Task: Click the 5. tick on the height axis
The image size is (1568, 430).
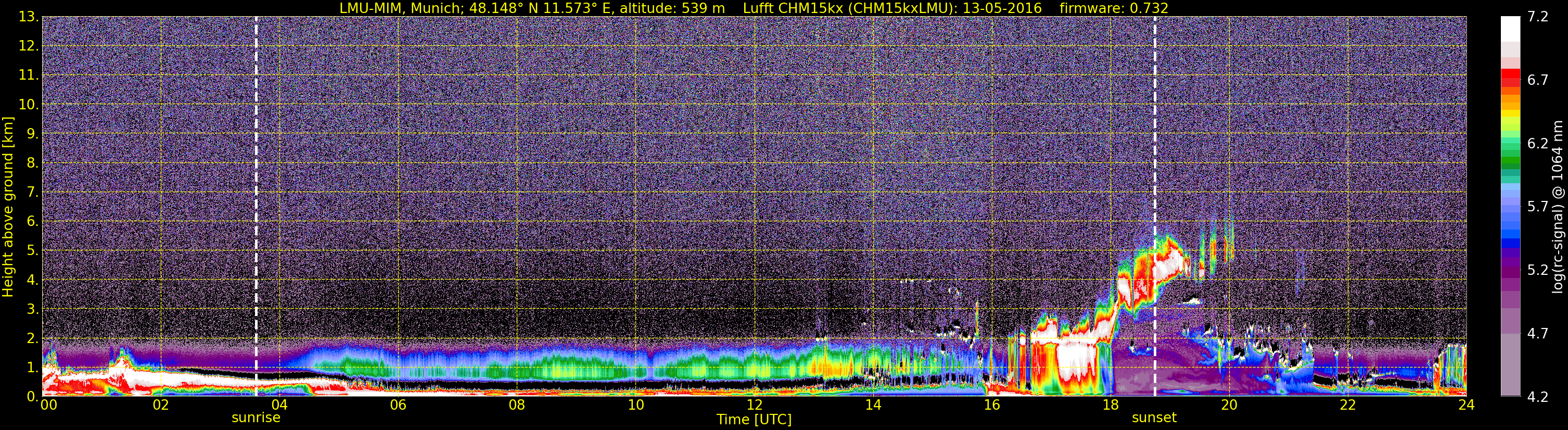Action: click(x=32, y=250)
